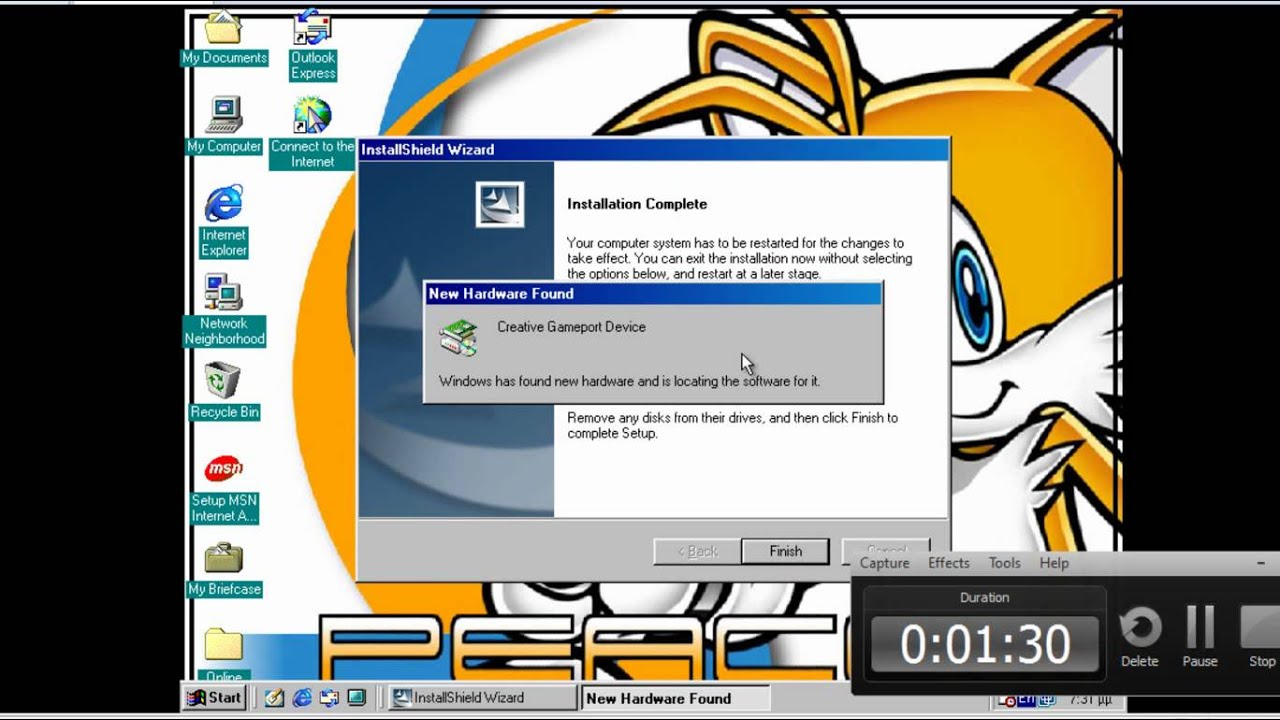
Task: Pause the recording
Action: [x=1200, y=637]
